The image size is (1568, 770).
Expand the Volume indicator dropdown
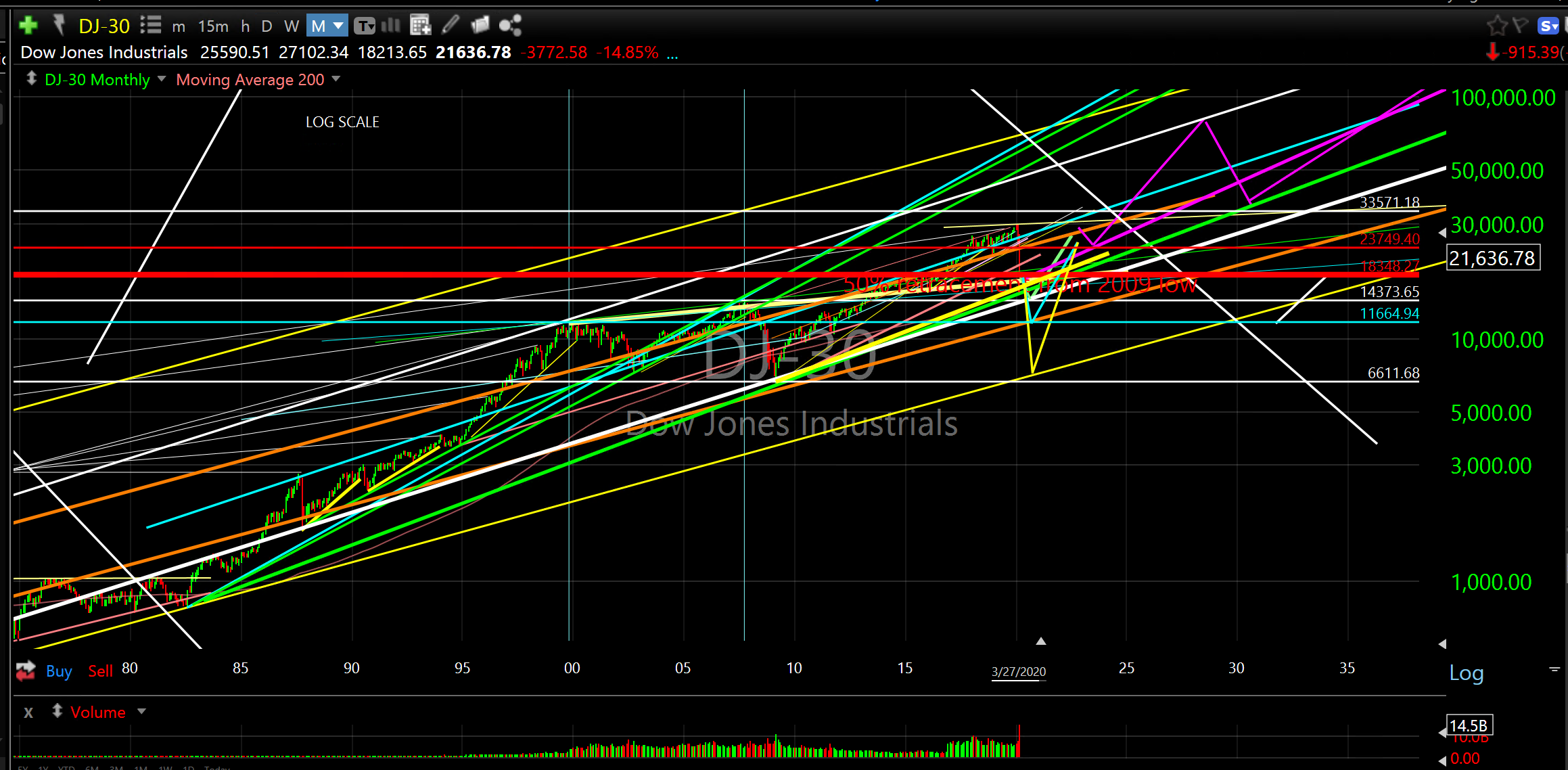click(x=141, y=712)
